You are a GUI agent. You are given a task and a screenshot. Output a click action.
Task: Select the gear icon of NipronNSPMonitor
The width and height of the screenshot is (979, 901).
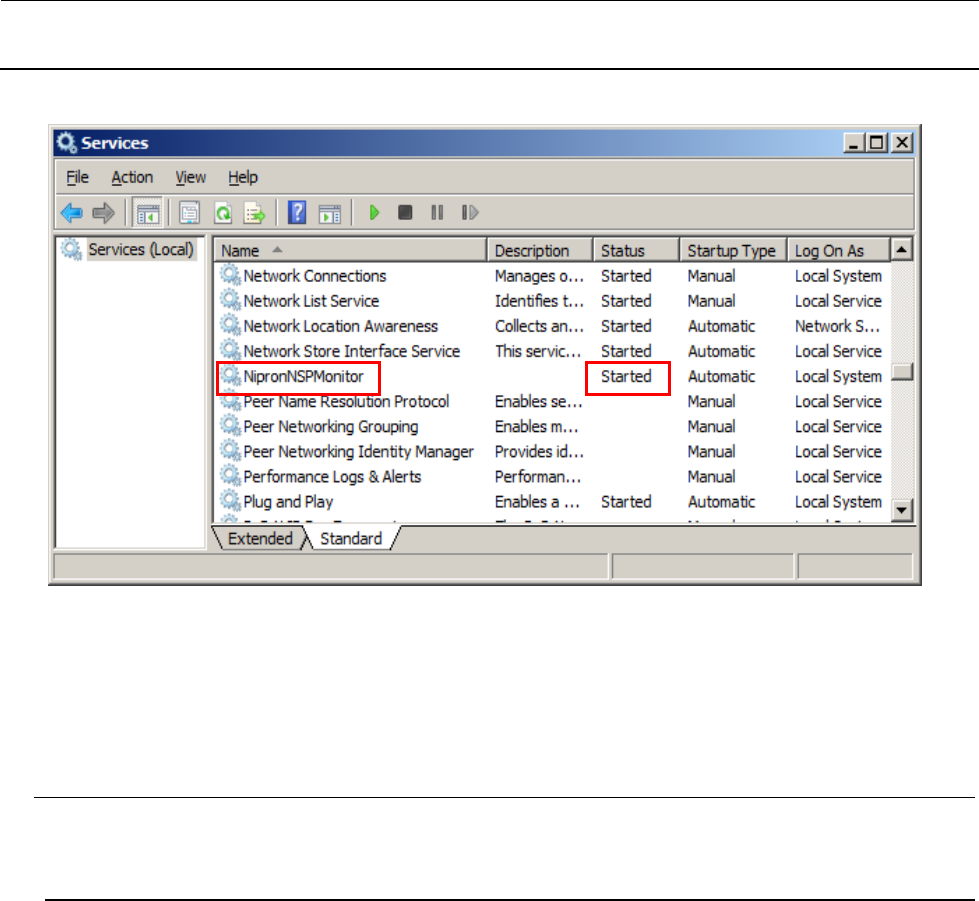click(x=230, y=375)
